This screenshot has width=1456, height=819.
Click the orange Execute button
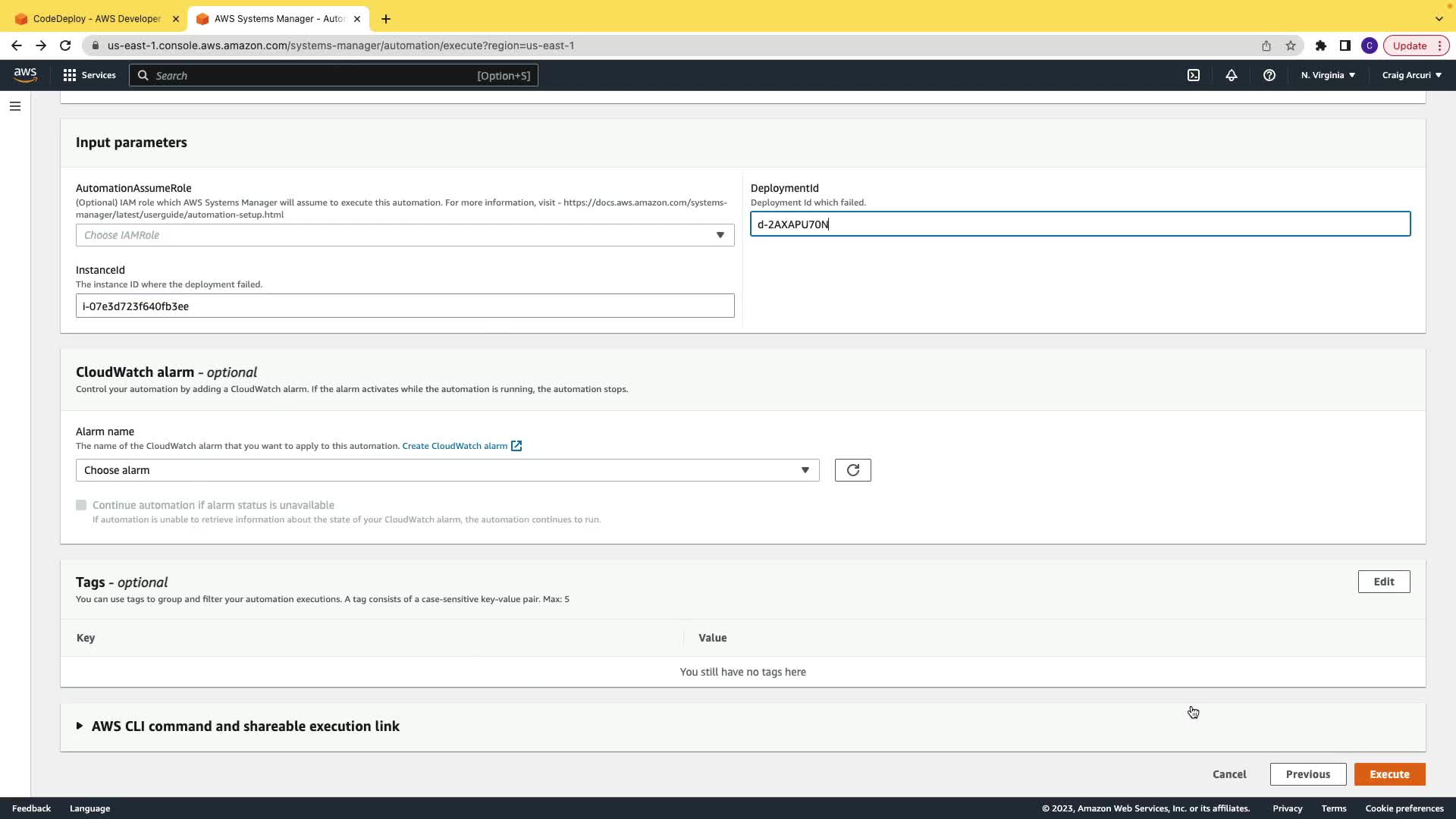click(1389, 774)
